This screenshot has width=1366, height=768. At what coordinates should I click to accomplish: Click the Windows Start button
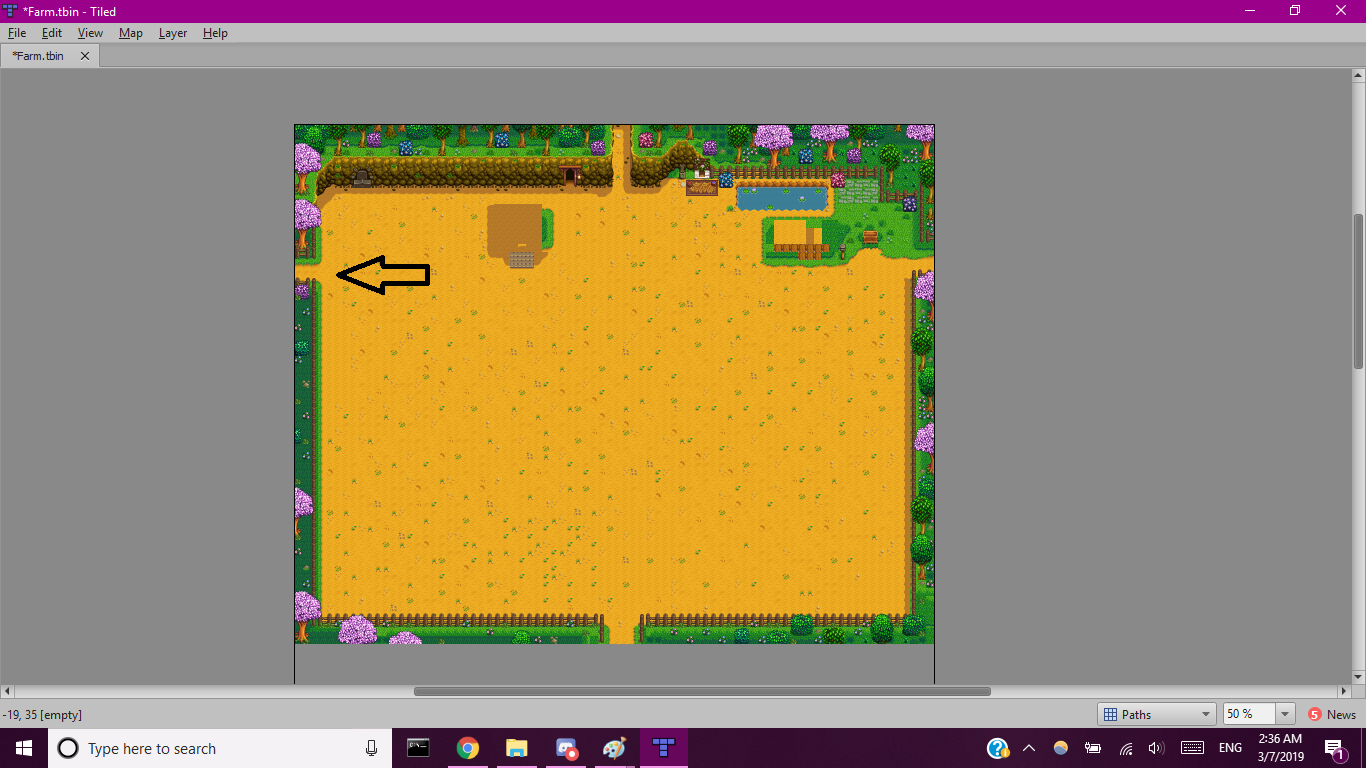[24, 748]
